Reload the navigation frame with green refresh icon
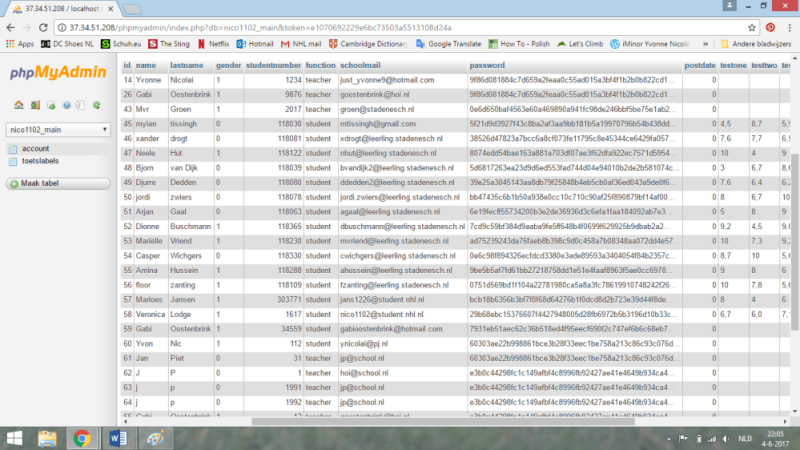The height and width of the screenshot is (450, 800). click(96, 105)
